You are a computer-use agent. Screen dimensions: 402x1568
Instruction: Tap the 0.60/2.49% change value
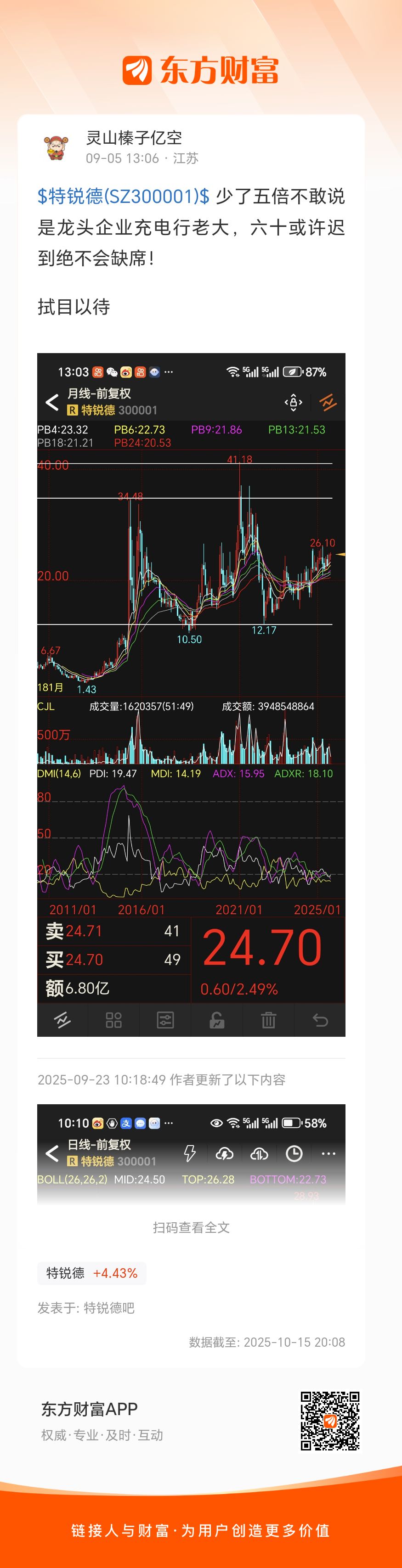coord(239,989)
